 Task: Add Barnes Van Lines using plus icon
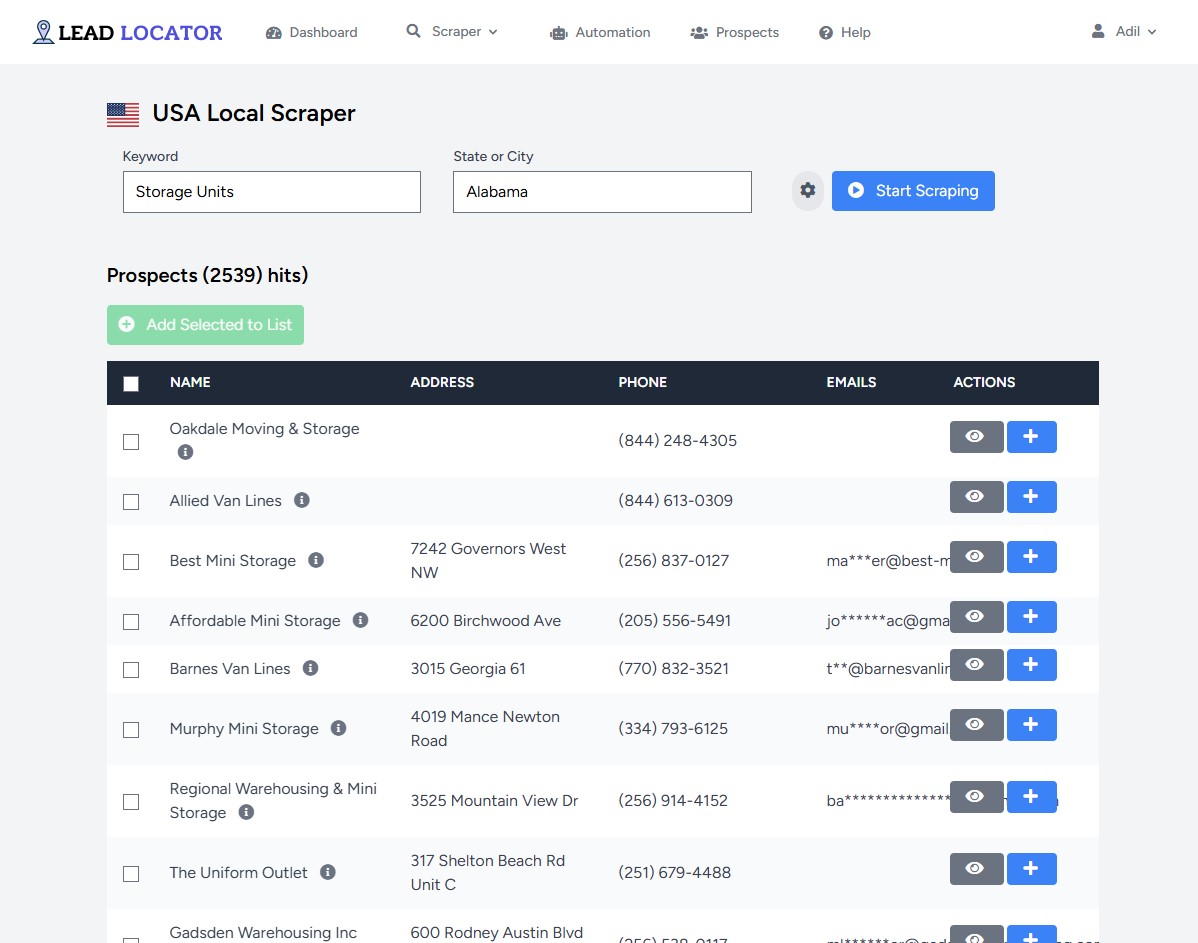pyautogui.click(x=1031, y=665)
